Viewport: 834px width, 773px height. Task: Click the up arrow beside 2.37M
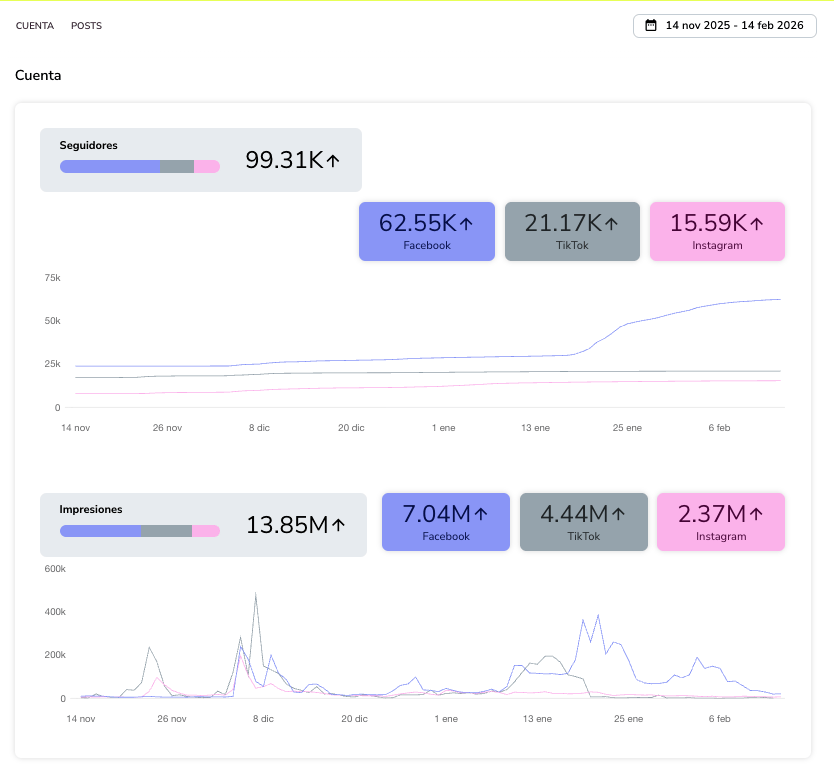pos(756,514)
